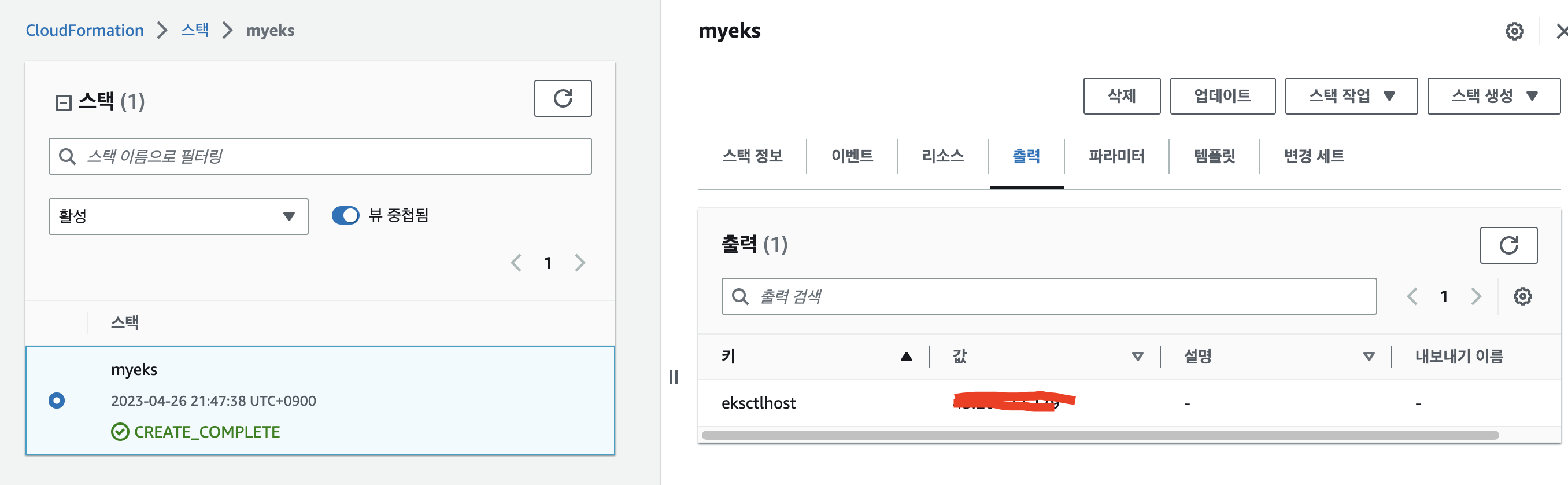Image resolution: width=1568 pixels, height=485 pixels.
Task: Click the horizontal scrollbar under outputs table
Action: point(1100,435)
